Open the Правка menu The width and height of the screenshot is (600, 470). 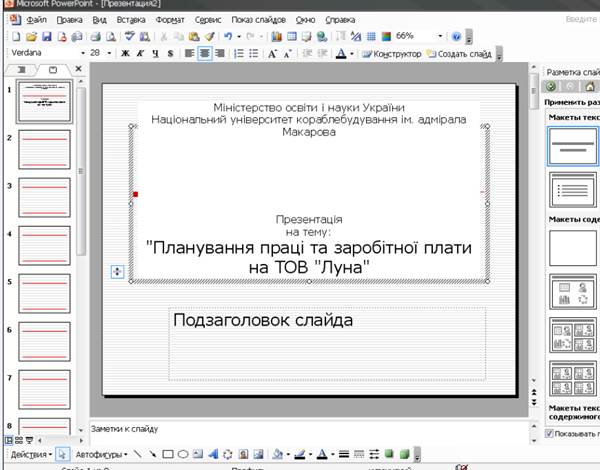coord(69,20)
